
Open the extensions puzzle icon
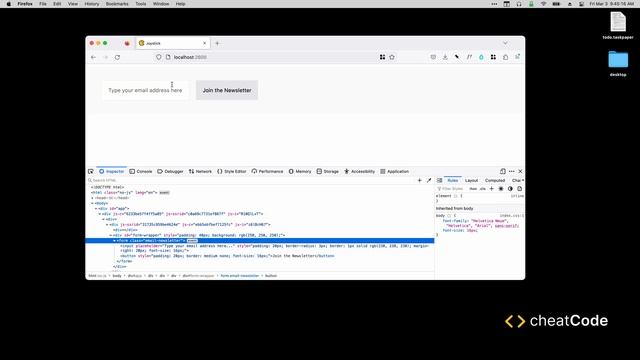pyautogui.click(x=505, y=57)
